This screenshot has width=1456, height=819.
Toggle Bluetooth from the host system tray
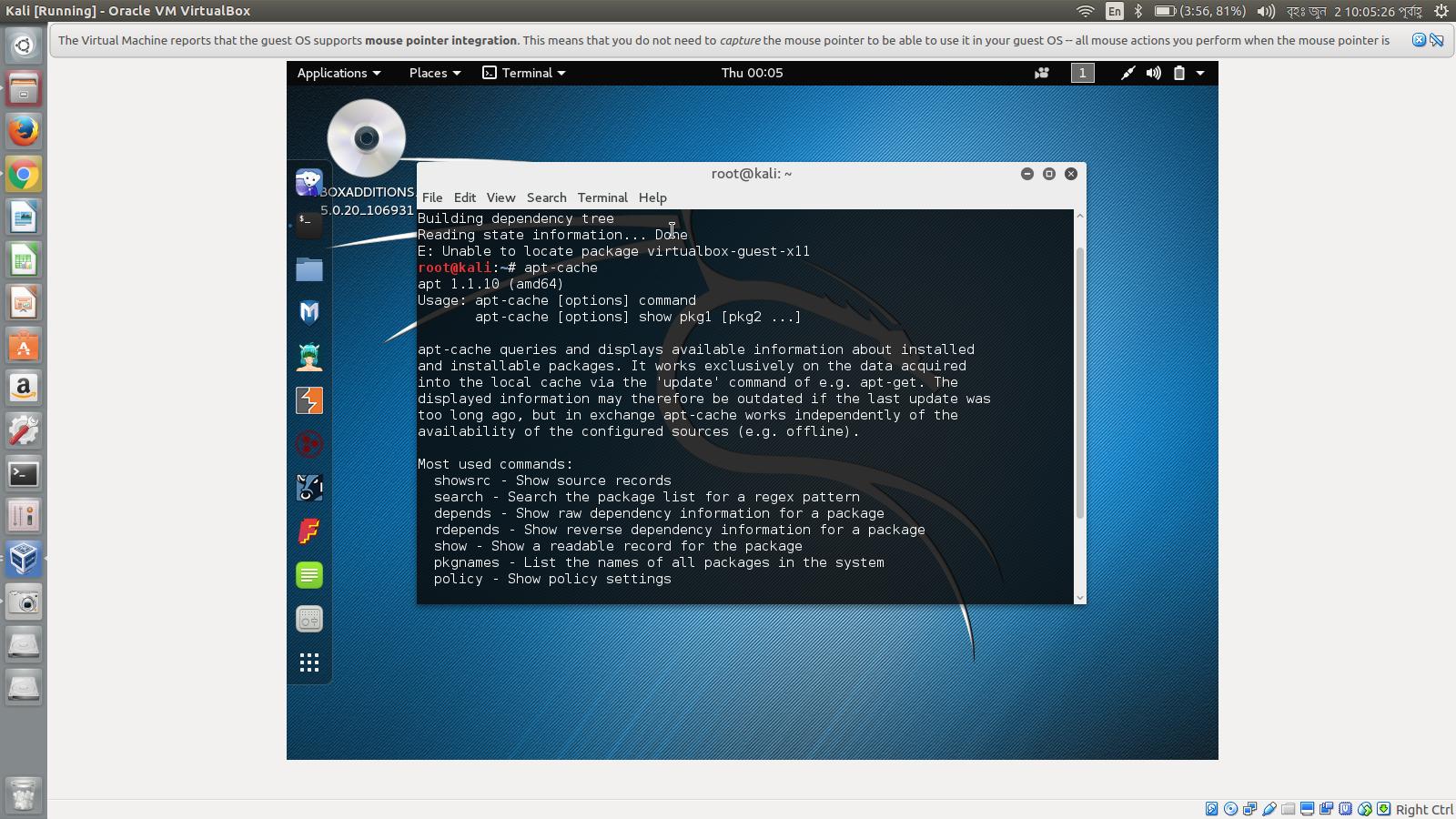[x=1138, y=12]
